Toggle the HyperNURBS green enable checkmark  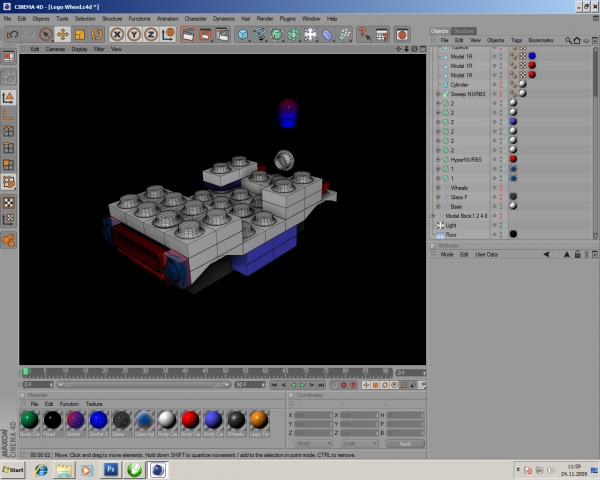point(505,160)
